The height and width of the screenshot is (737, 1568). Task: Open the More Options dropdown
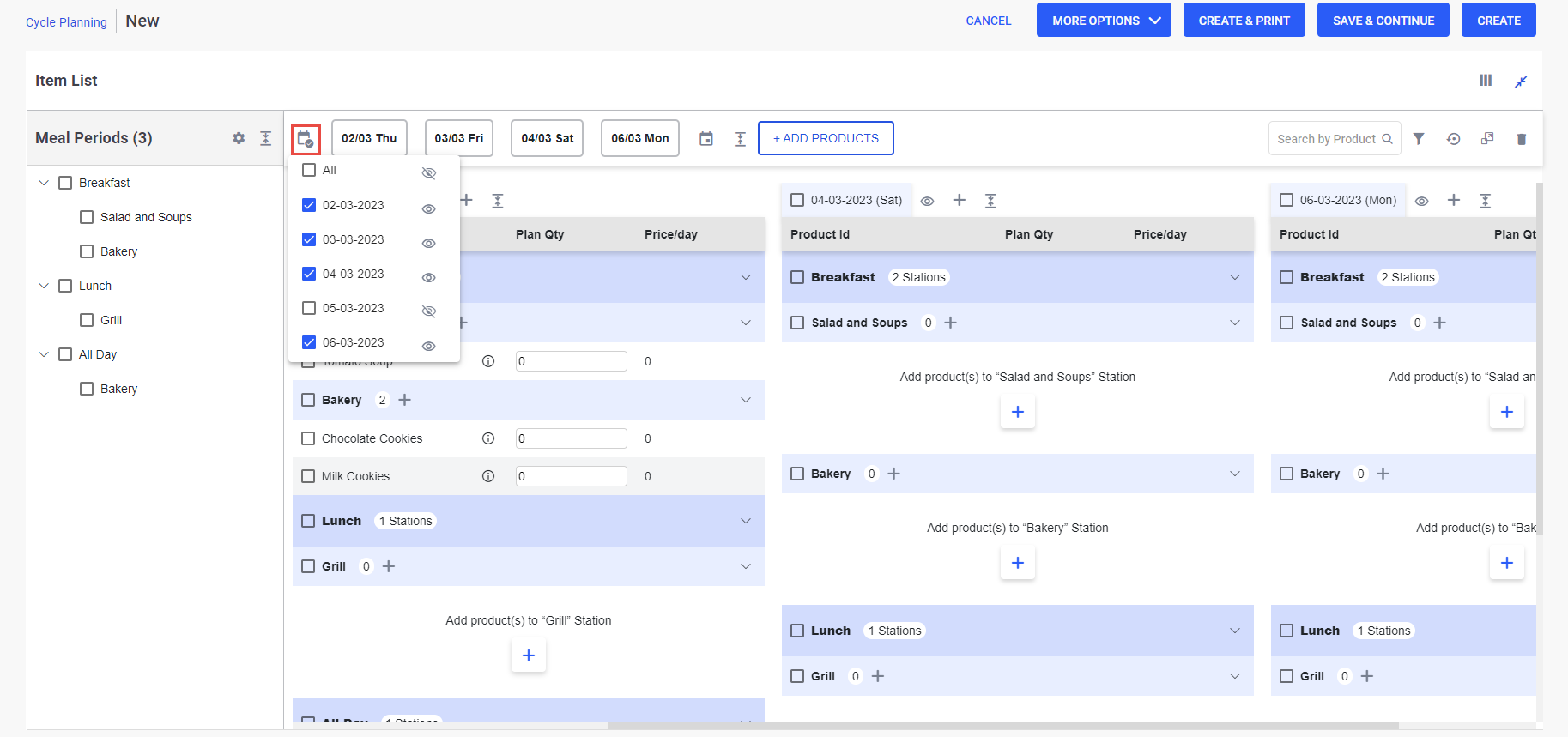pos(1104,21)
